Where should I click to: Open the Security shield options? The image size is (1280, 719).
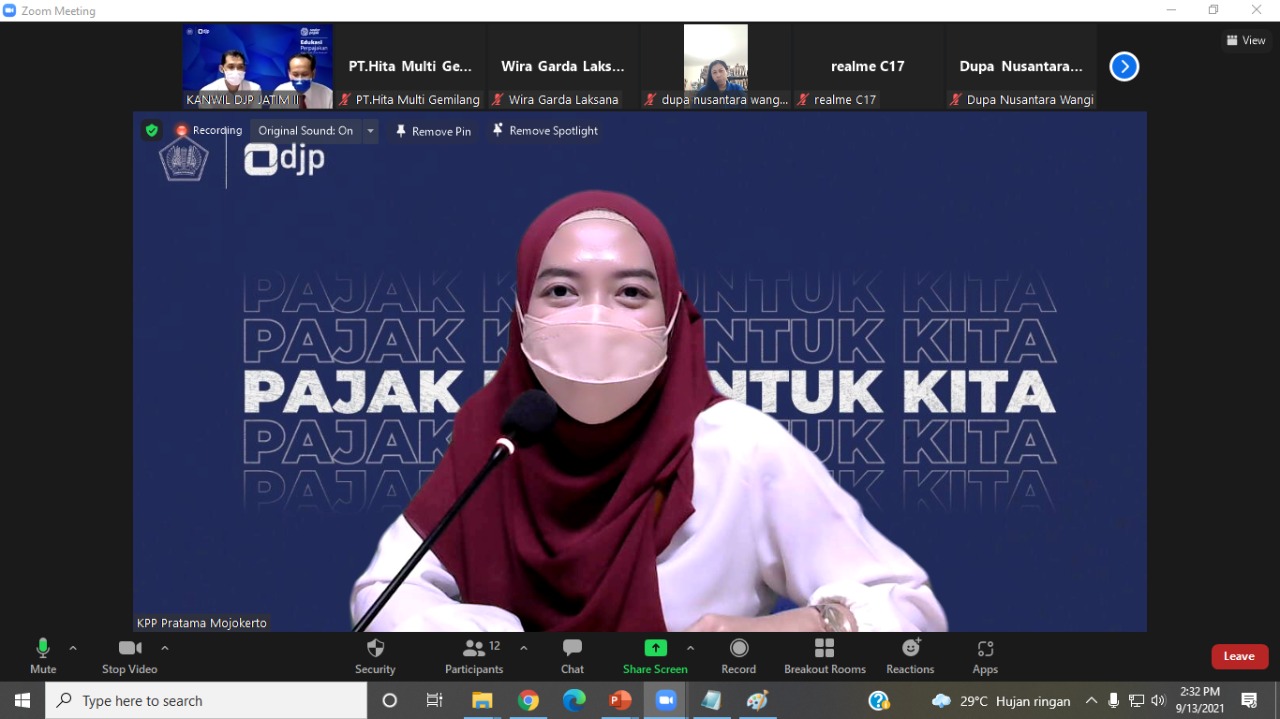(x=375, y=656)
